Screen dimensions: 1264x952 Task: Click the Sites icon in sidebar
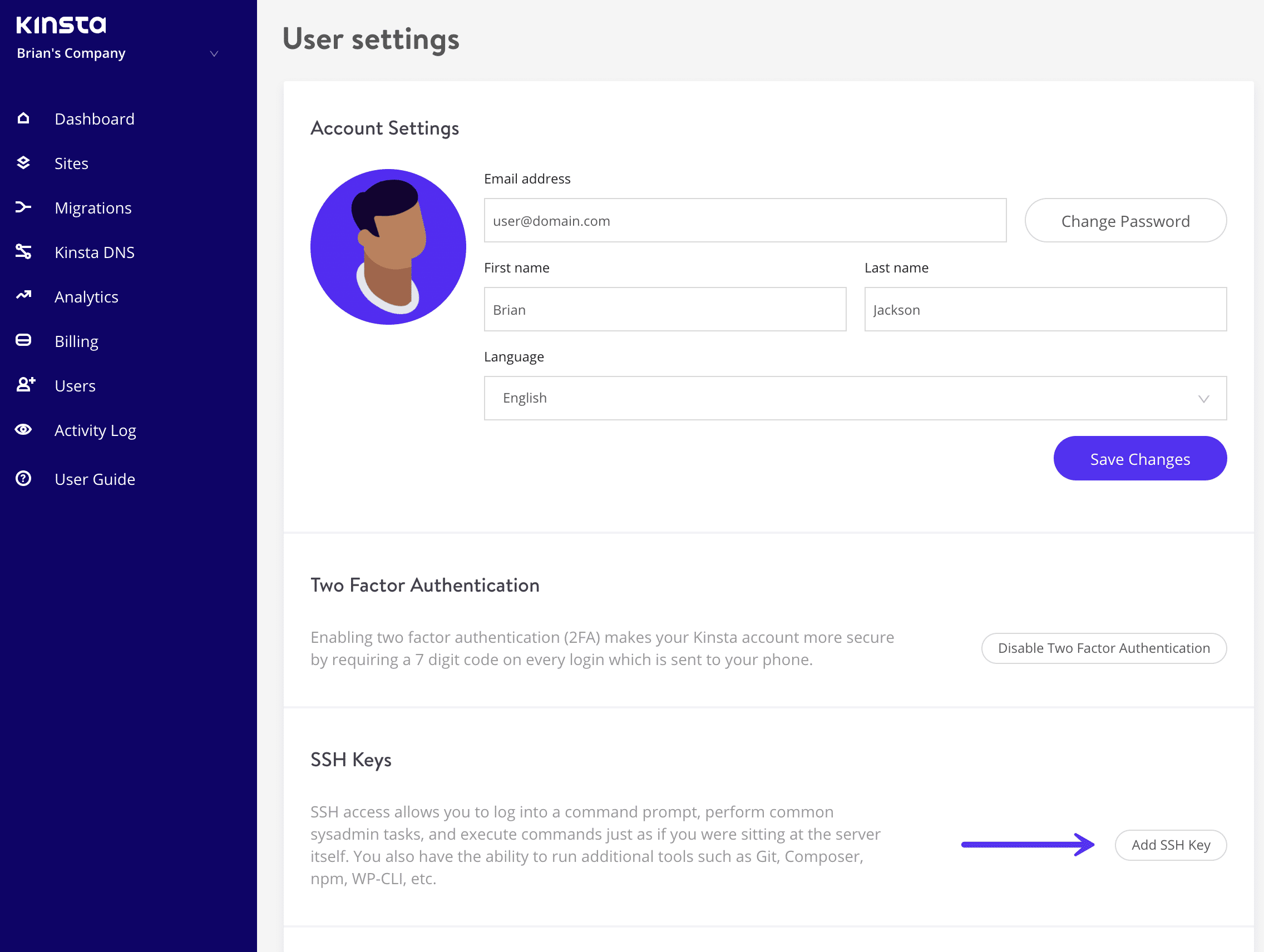point(25,163)
